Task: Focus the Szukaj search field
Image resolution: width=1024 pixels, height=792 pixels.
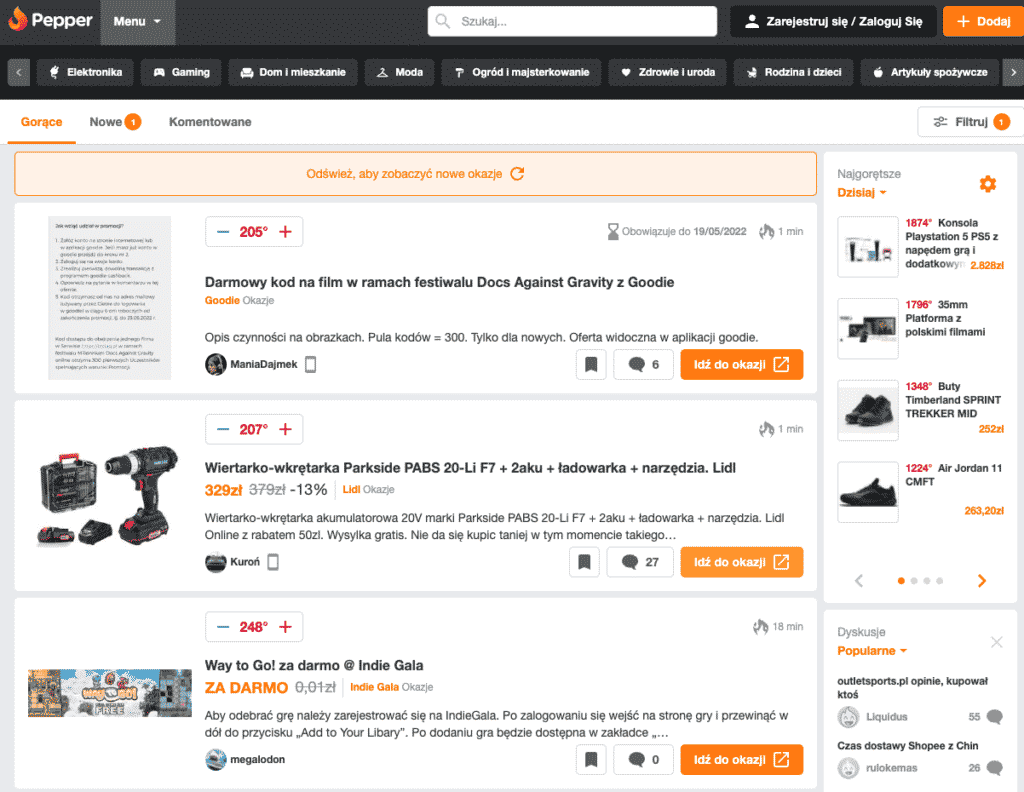Action: [x=572, y=22]
